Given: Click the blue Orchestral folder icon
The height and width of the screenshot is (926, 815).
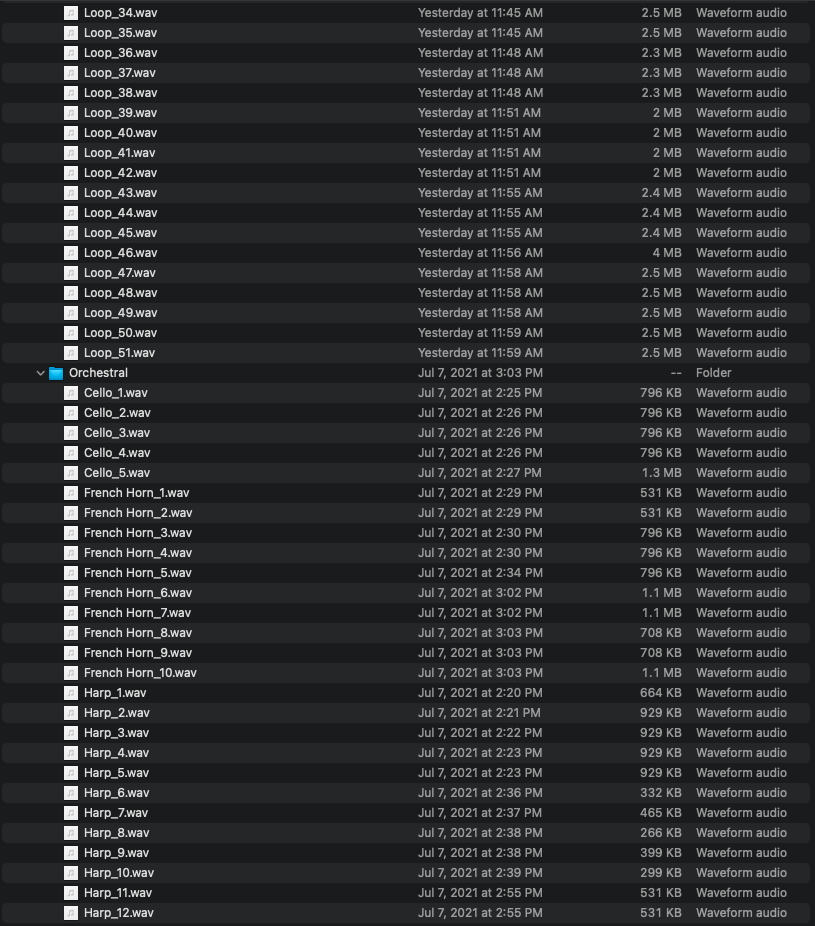Looking at the screenshot, I should (x=56, y=373).
